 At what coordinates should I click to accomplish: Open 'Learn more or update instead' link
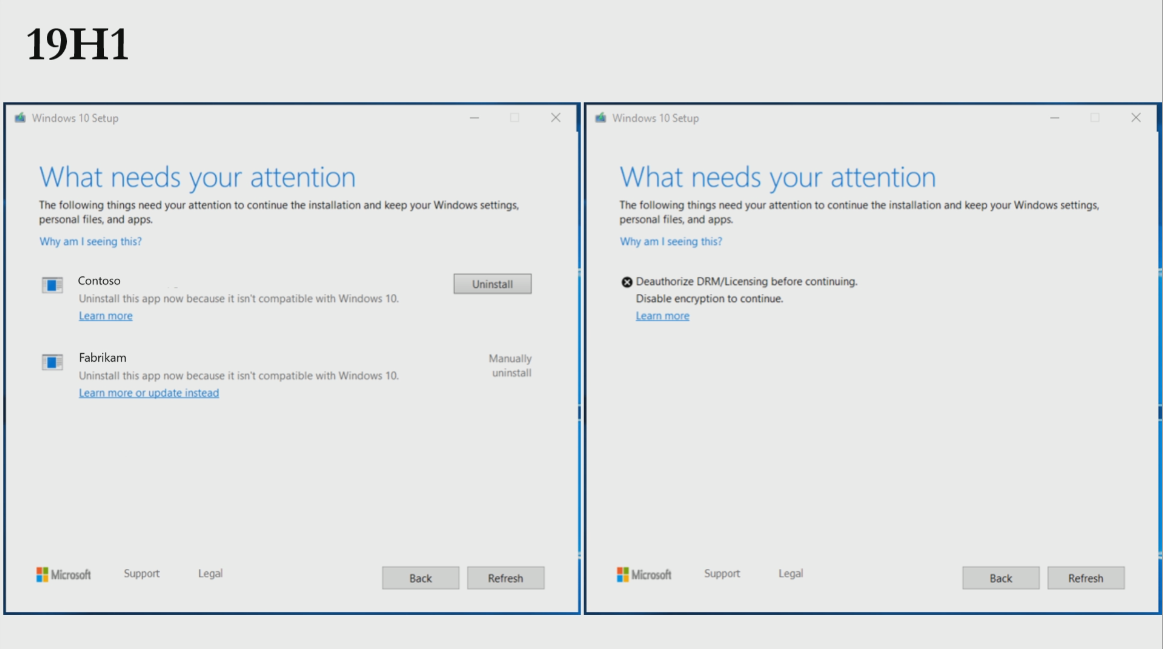[148, 393]
